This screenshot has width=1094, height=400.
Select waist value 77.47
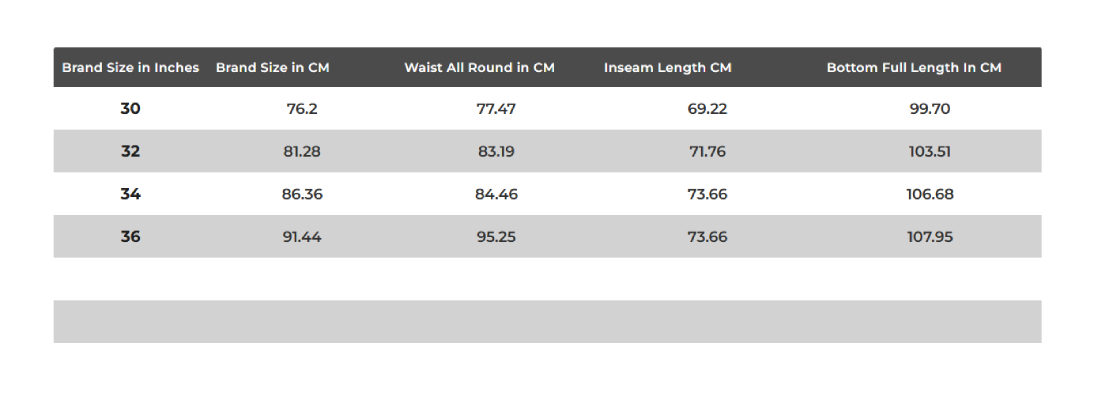(496, 109)
